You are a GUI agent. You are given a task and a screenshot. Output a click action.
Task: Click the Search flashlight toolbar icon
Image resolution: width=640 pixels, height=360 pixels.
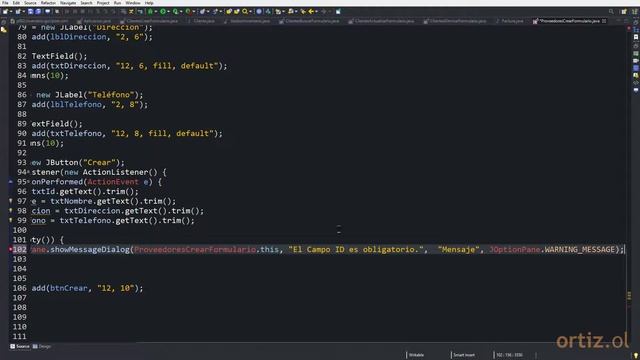pos(245,11)
